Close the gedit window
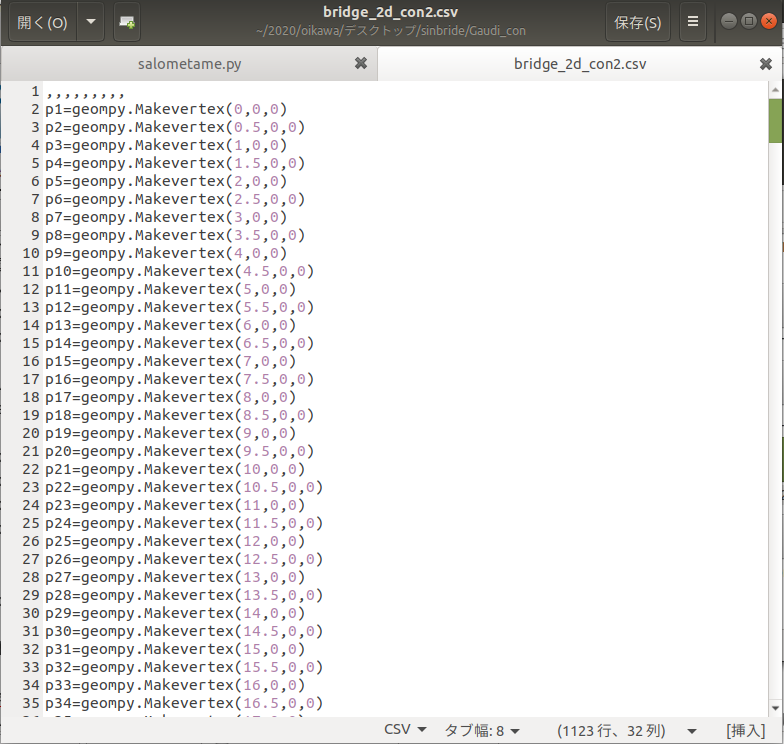 (x=768, y=21)
